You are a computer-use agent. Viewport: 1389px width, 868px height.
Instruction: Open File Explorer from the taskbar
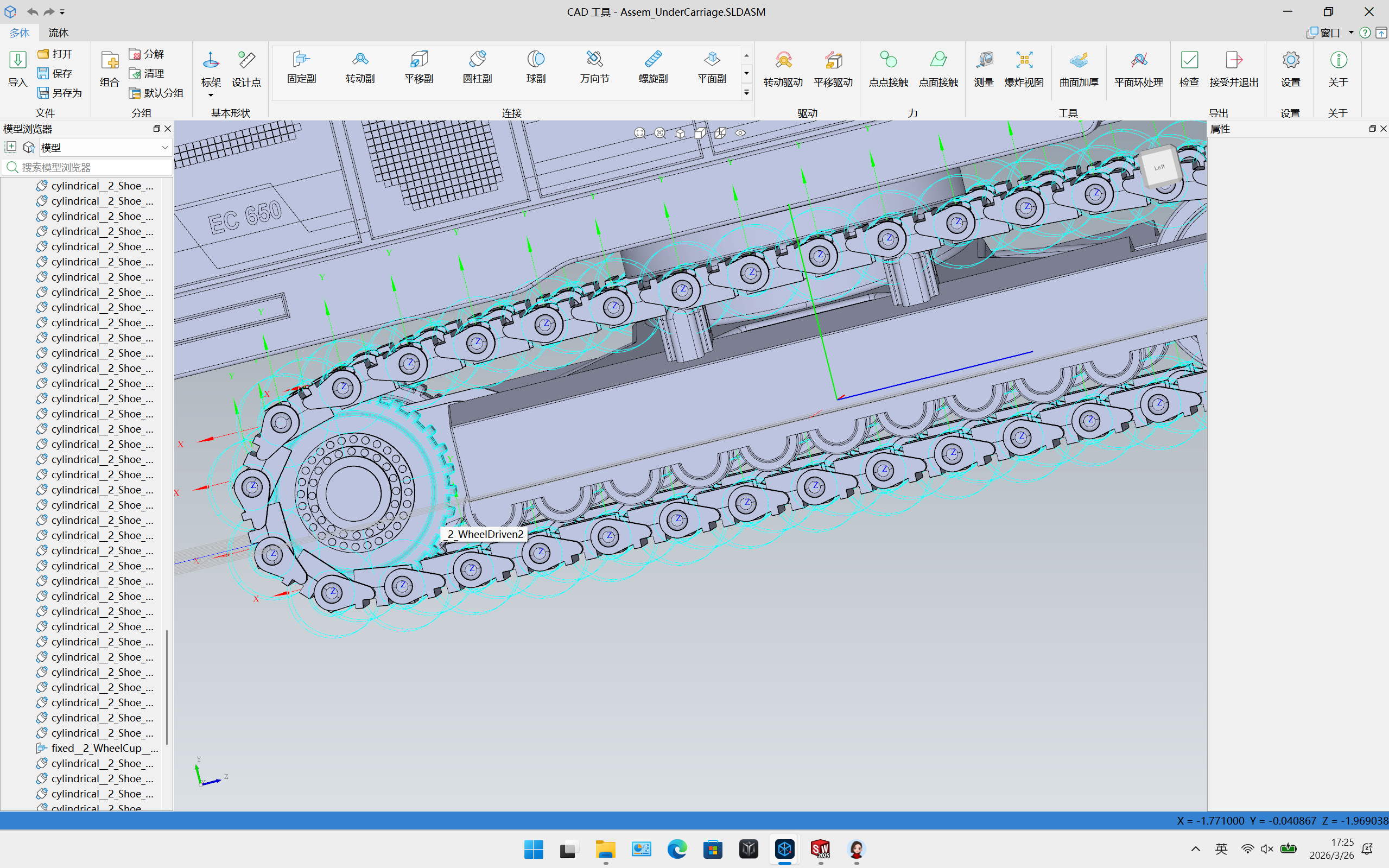click(605, 849)
